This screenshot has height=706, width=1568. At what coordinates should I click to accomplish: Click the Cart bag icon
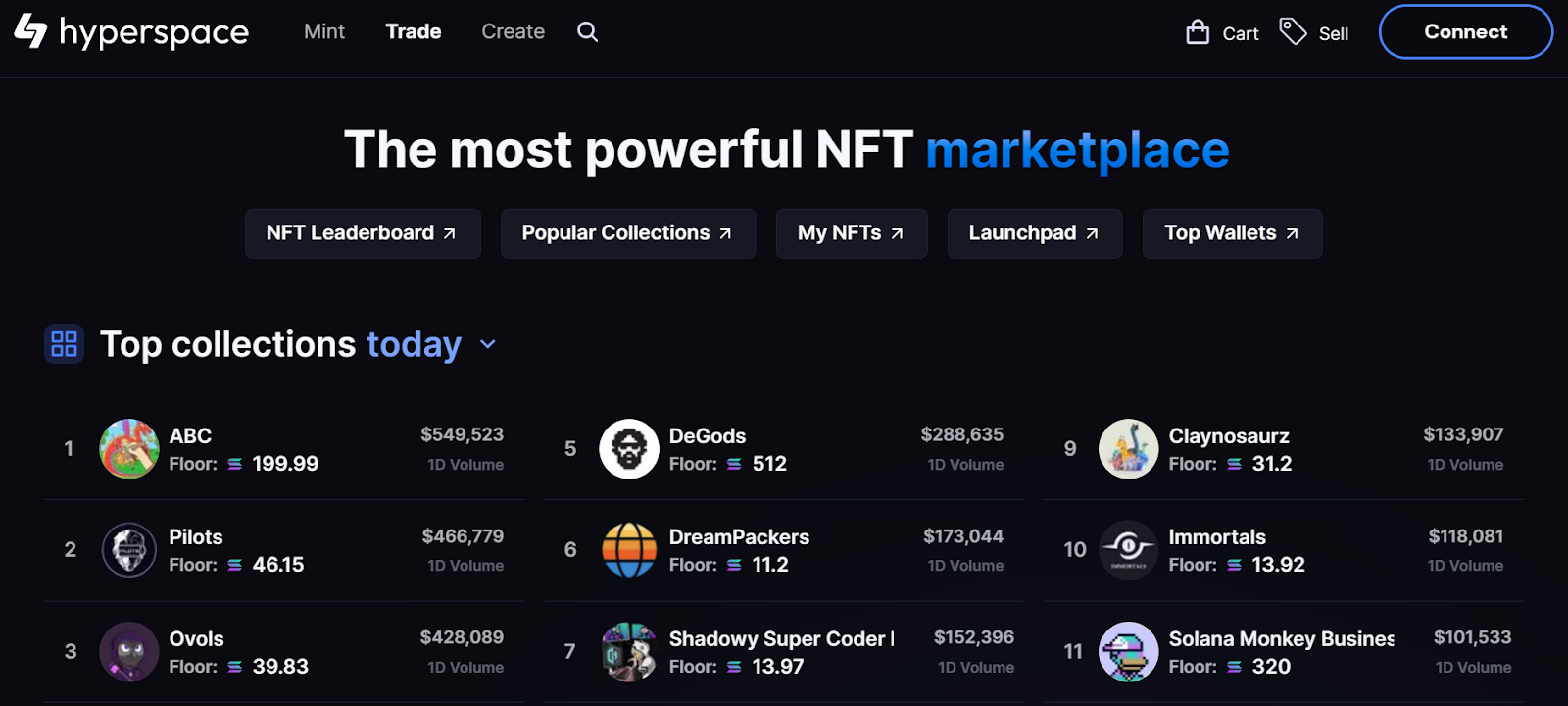1198,32
